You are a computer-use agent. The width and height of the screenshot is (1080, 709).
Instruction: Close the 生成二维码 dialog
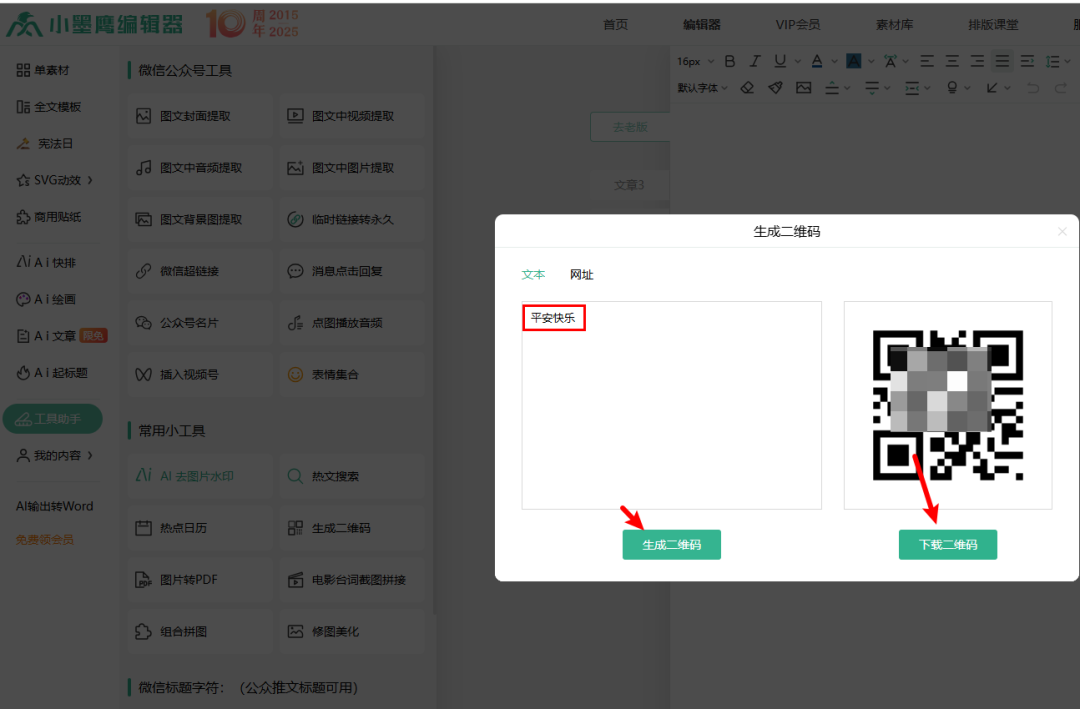[1062, 232]
